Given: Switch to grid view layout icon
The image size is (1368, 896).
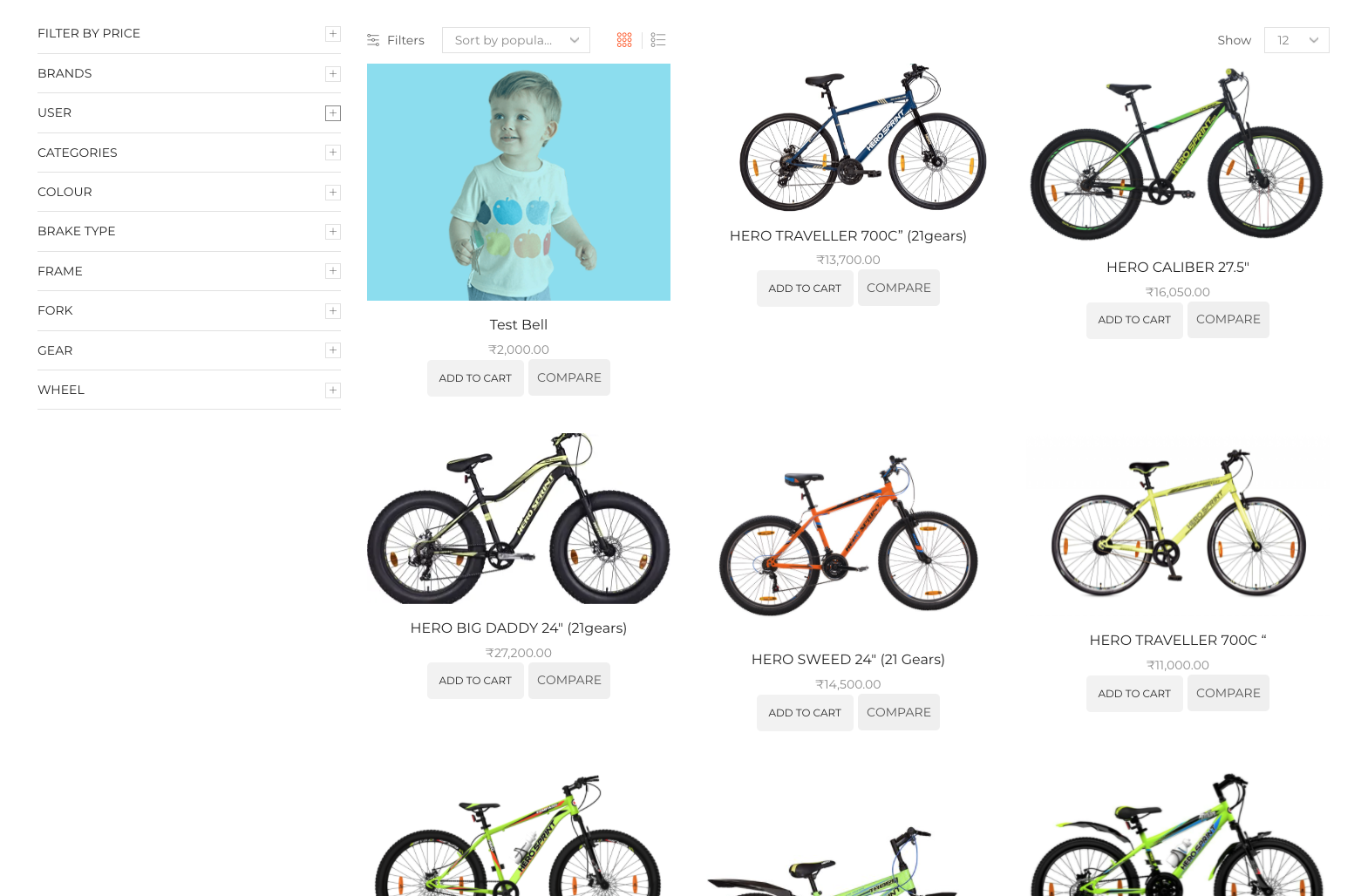Looking at the screenshot, I should tap(624, 40).
